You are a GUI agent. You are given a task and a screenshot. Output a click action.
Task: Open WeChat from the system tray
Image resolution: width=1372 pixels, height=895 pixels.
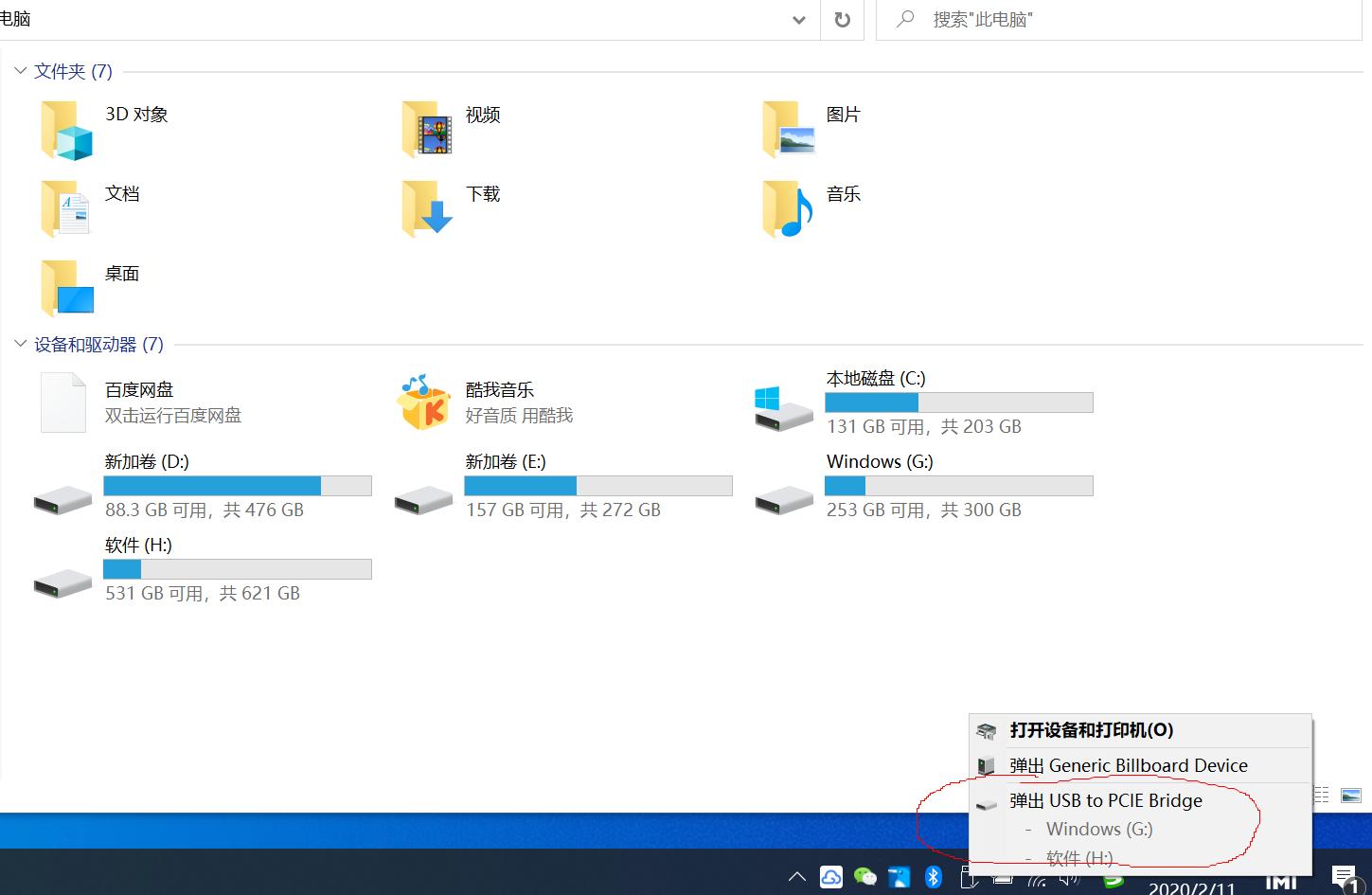pyautogui.click(x=864, y=876)
